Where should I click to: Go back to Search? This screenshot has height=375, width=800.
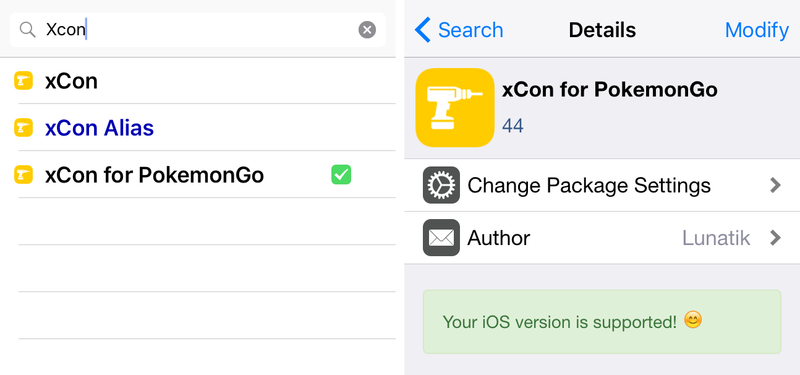coord(459,30)
